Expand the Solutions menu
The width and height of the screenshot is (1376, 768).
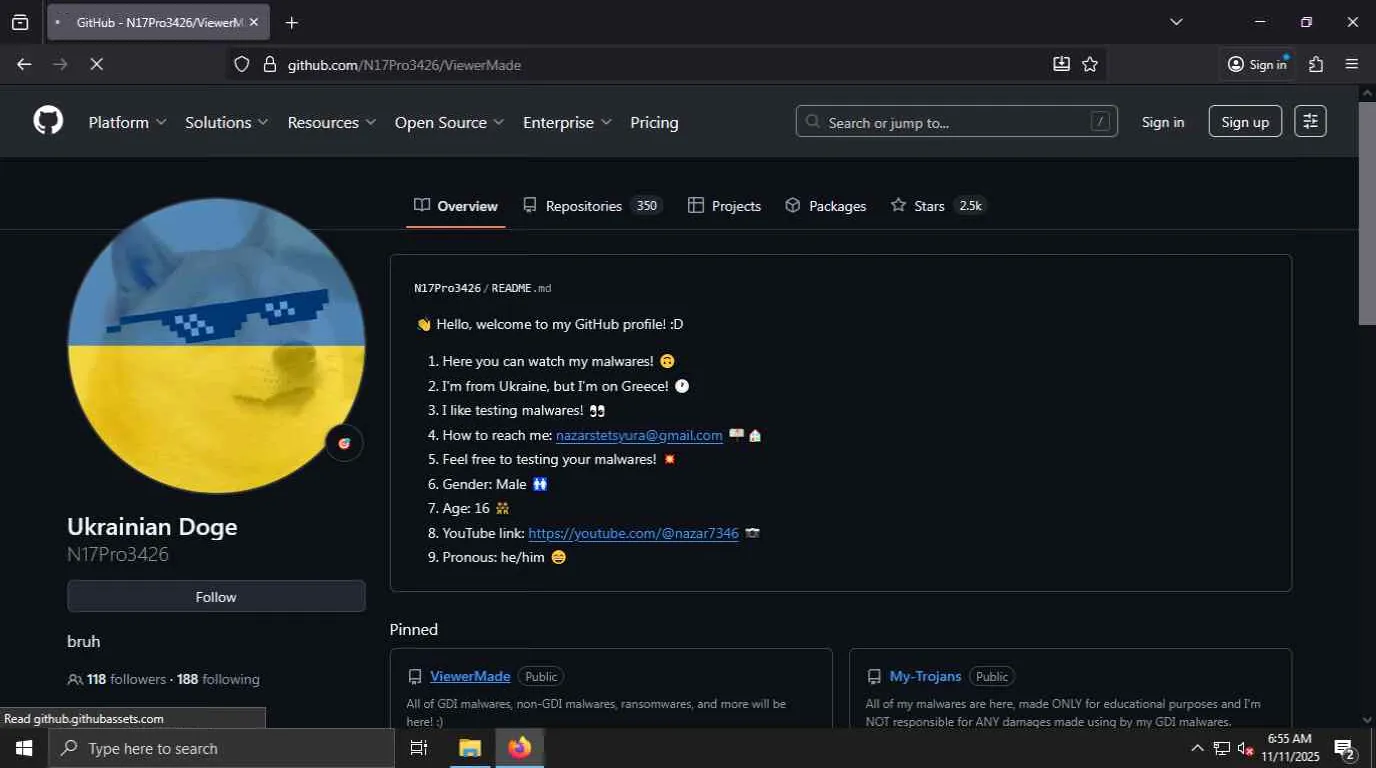(227, 122)
